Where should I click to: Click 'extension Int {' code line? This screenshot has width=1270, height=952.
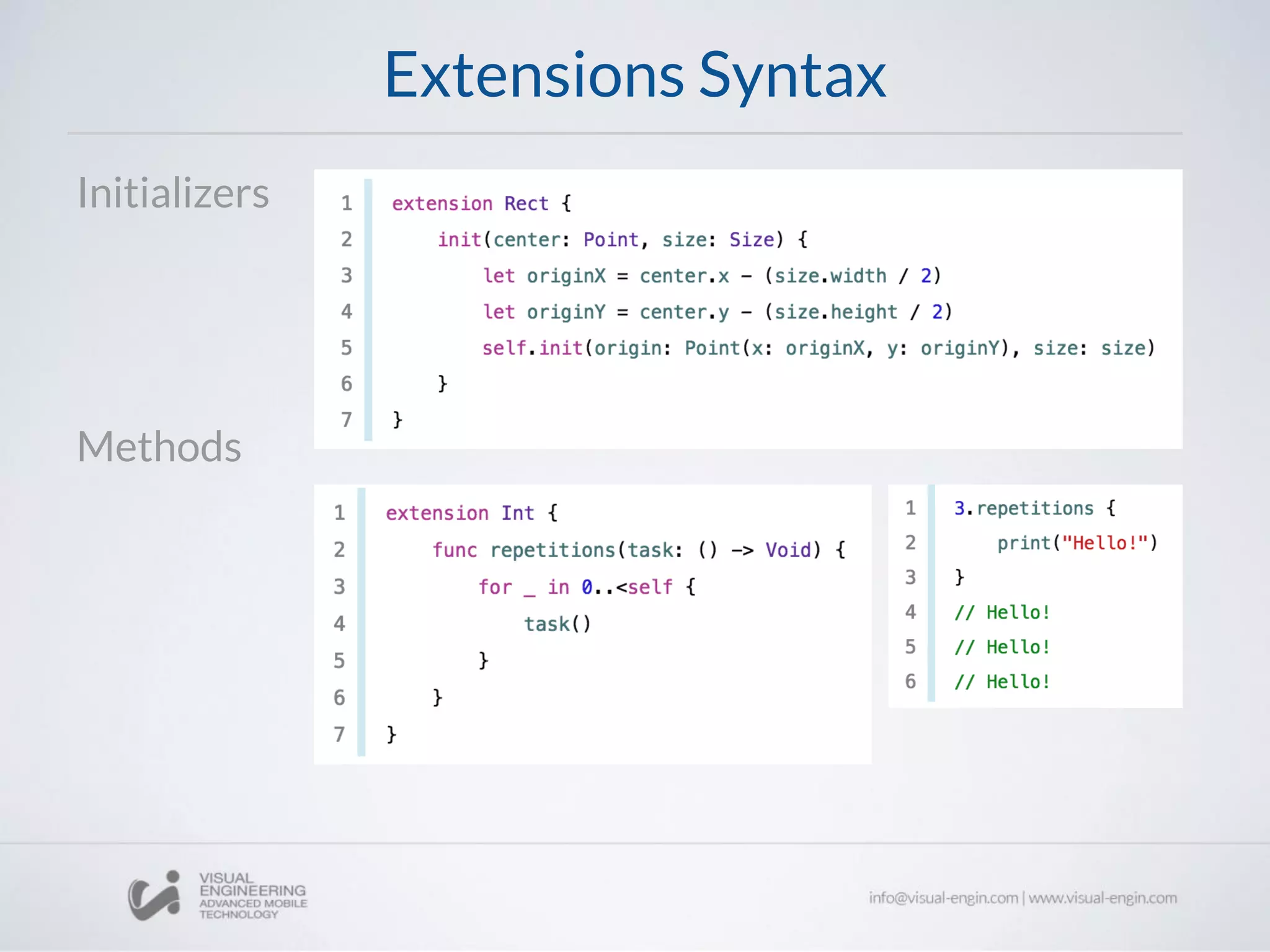tap(471, 513)
